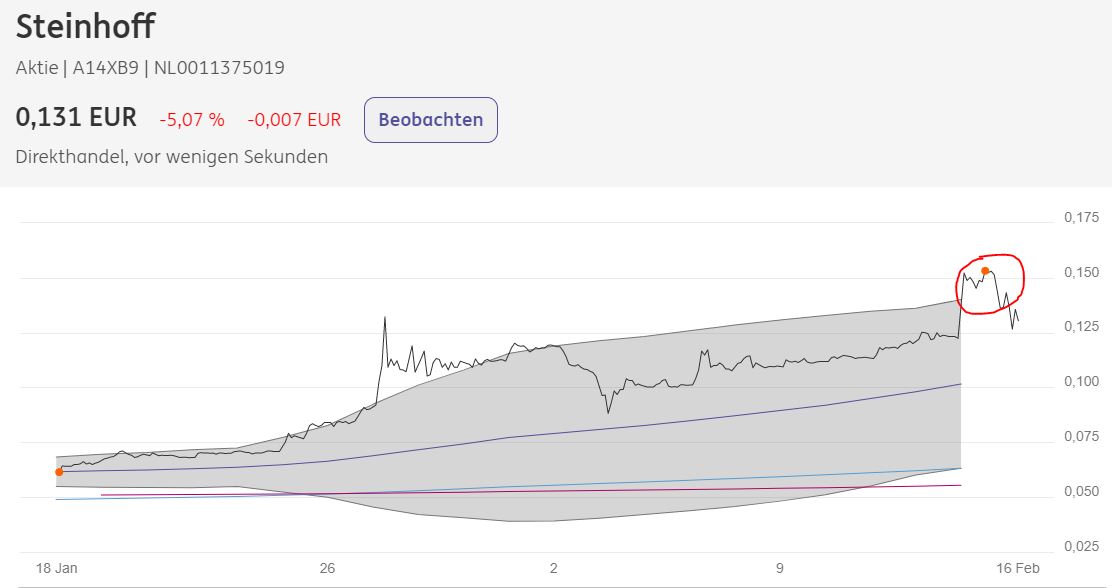This screenshot has height=588, width=1112.
Task: Click the Direkthandel timestamp text
Action: 170,156
